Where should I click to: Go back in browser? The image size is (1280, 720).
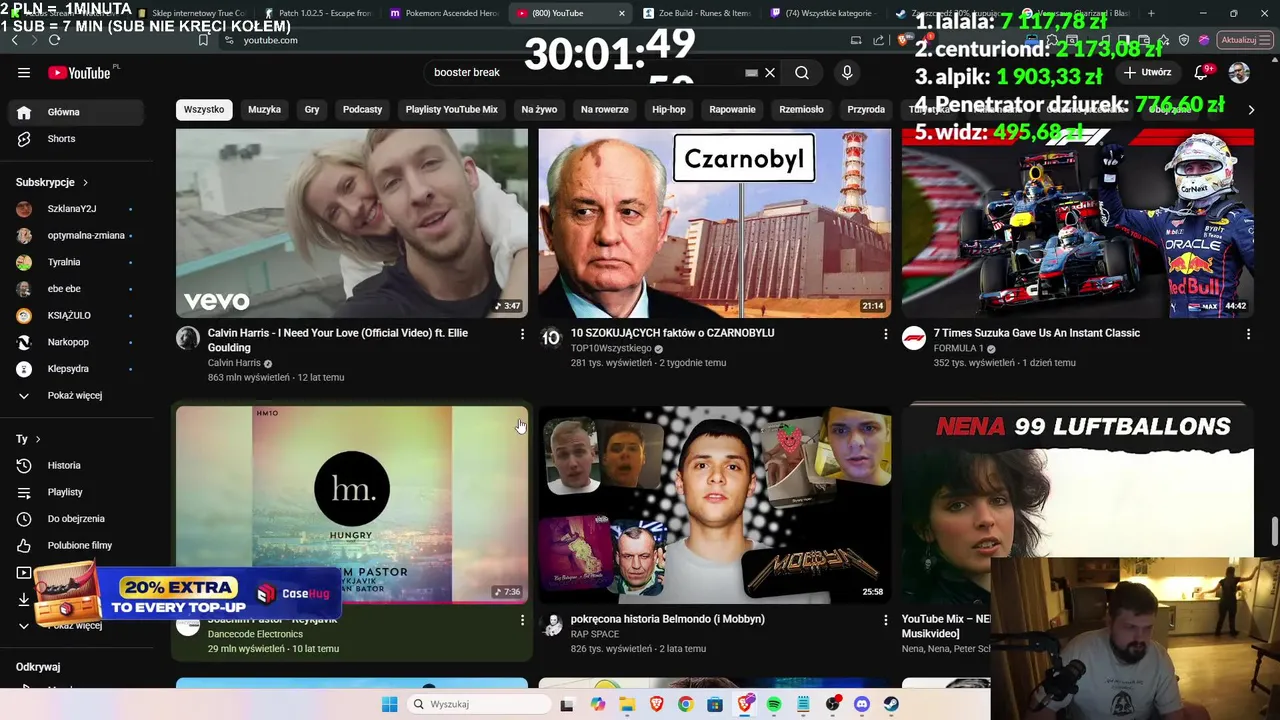[x=14, y=40]
